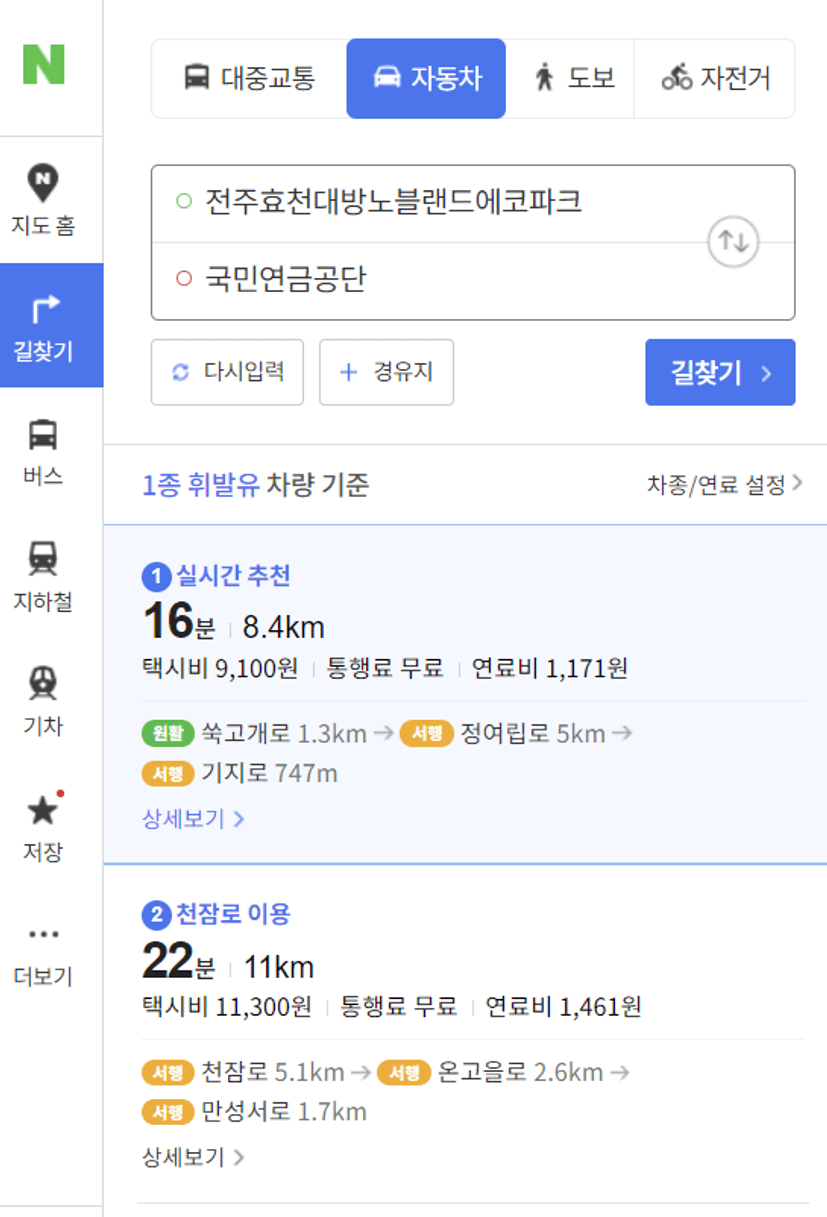827x1217 pixels.
Task: Open 지도 홈 from the sidebar
Action: [x=43, y=200]
